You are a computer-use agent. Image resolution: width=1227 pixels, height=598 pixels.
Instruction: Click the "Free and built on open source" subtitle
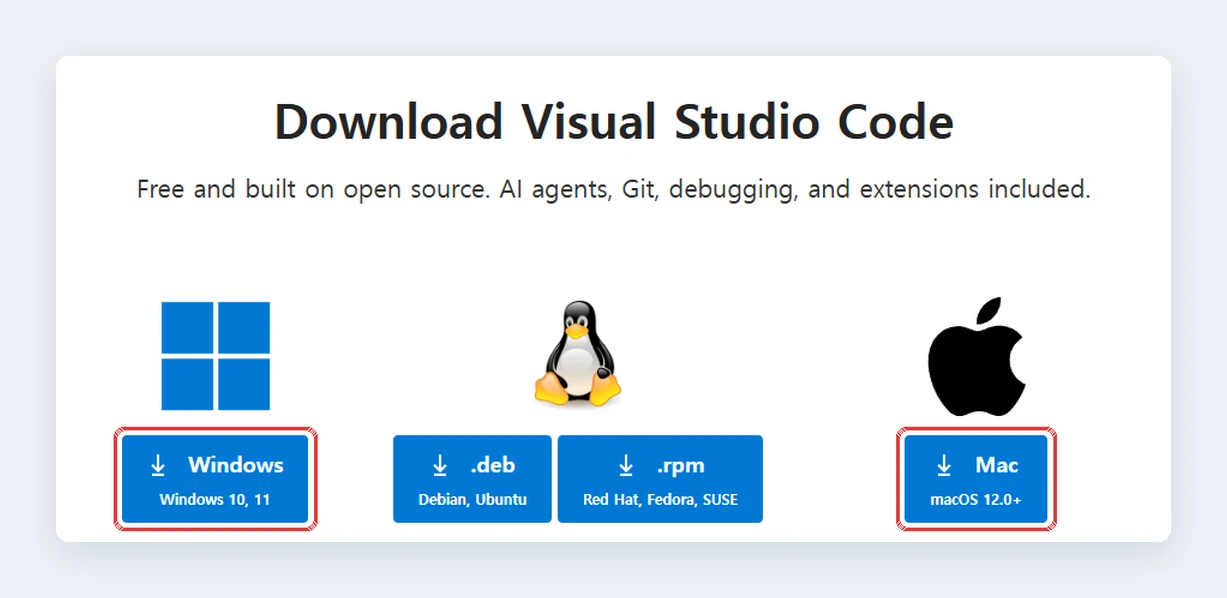[613, 189]
